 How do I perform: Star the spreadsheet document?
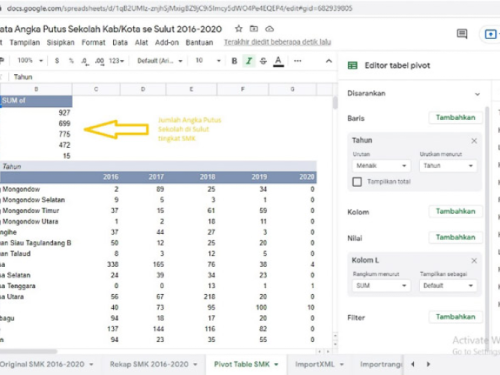[x=238, y=29]
